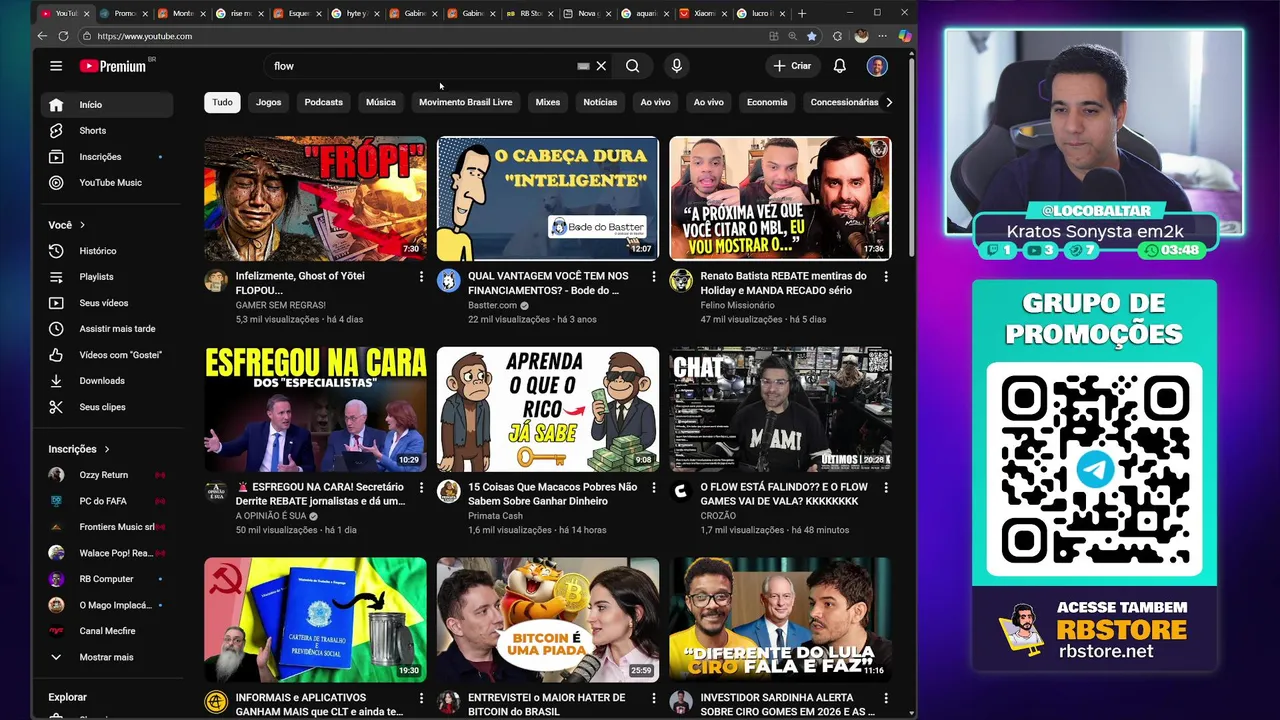This screenshot has width=1280, height=720.
Task: Open options menu for 15 Coisas video
Action: pyautogui.click(x=654, y=487)
